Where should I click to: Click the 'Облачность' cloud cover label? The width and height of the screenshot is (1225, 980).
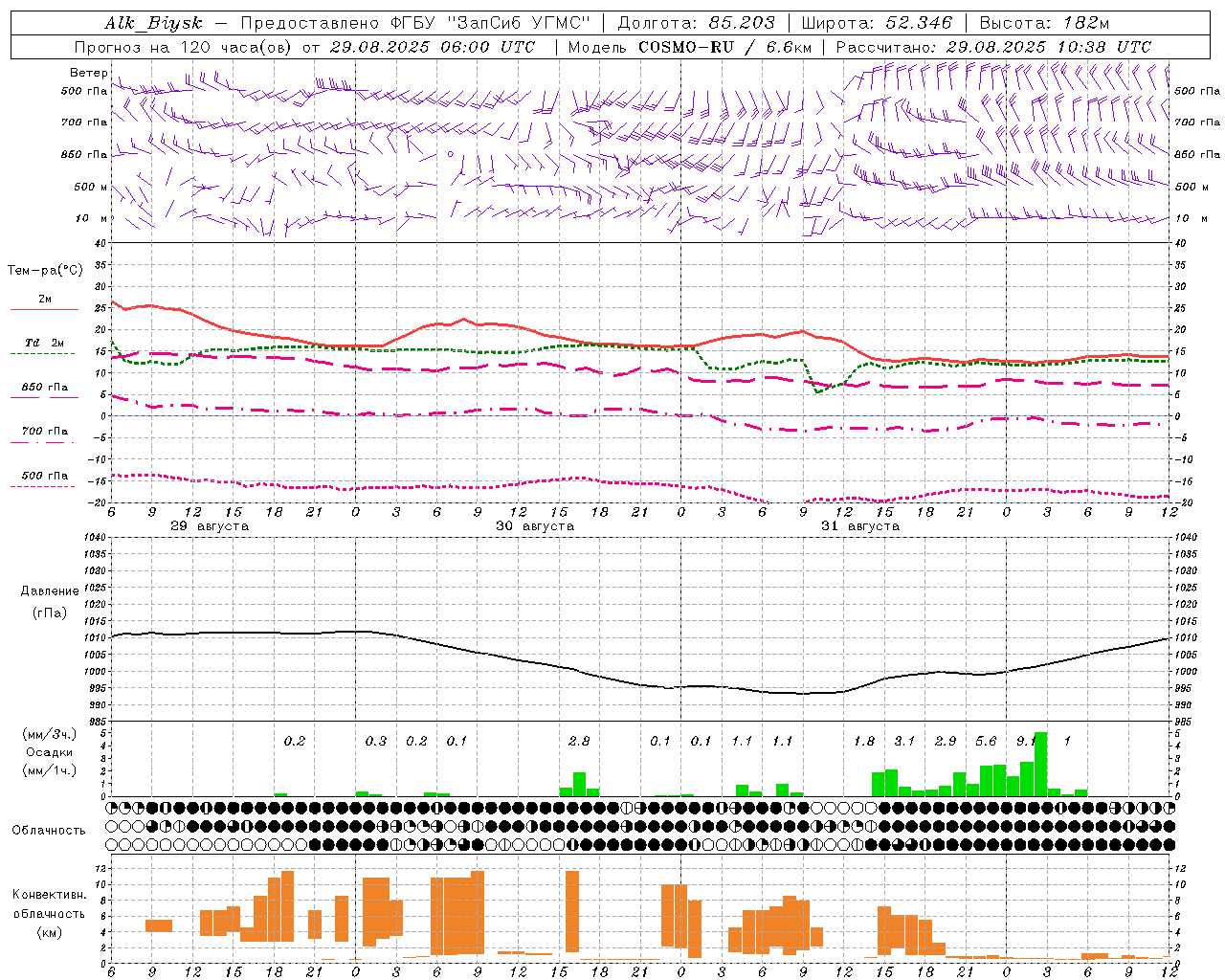coord(49,831)
